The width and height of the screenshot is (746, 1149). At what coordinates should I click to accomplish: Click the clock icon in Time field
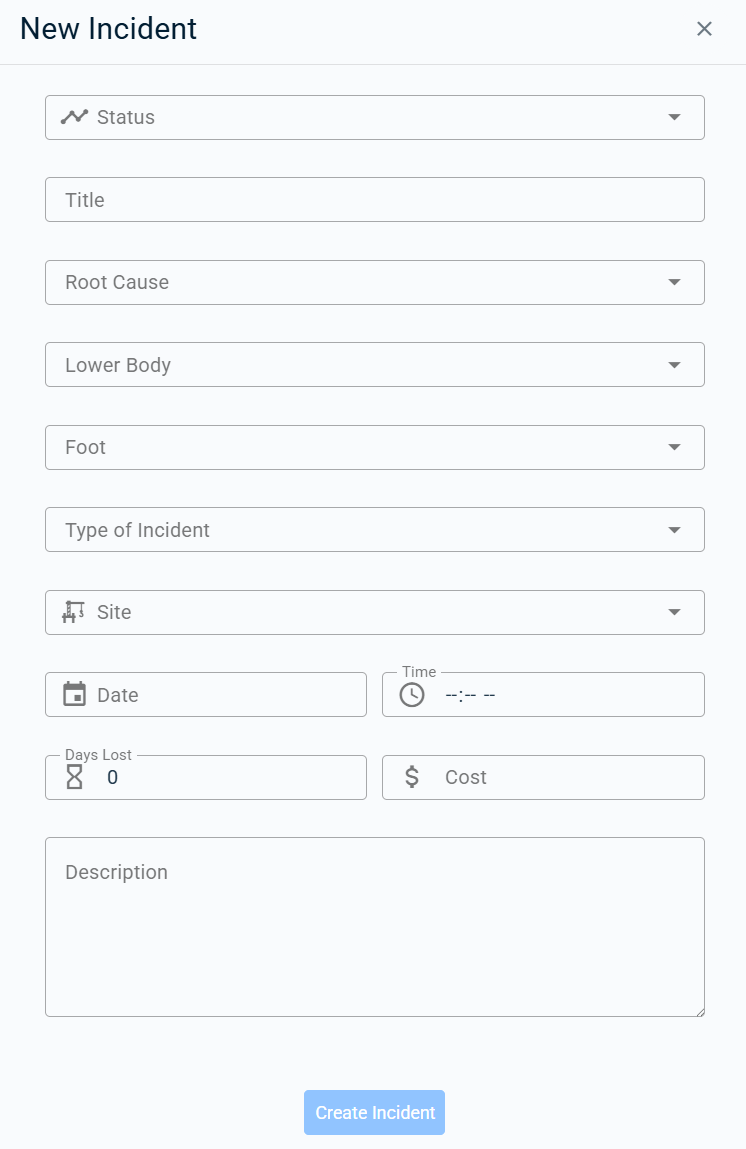412,695
